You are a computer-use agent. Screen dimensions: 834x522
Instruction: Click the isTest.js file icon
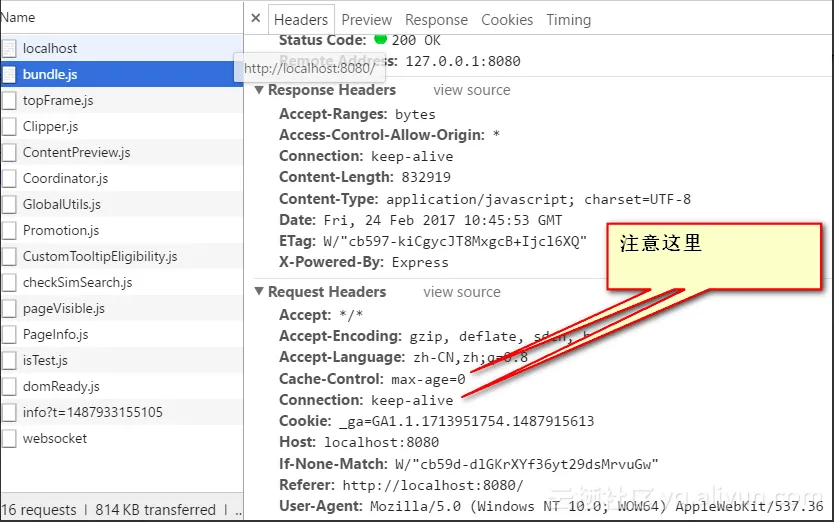click(9, 361)
